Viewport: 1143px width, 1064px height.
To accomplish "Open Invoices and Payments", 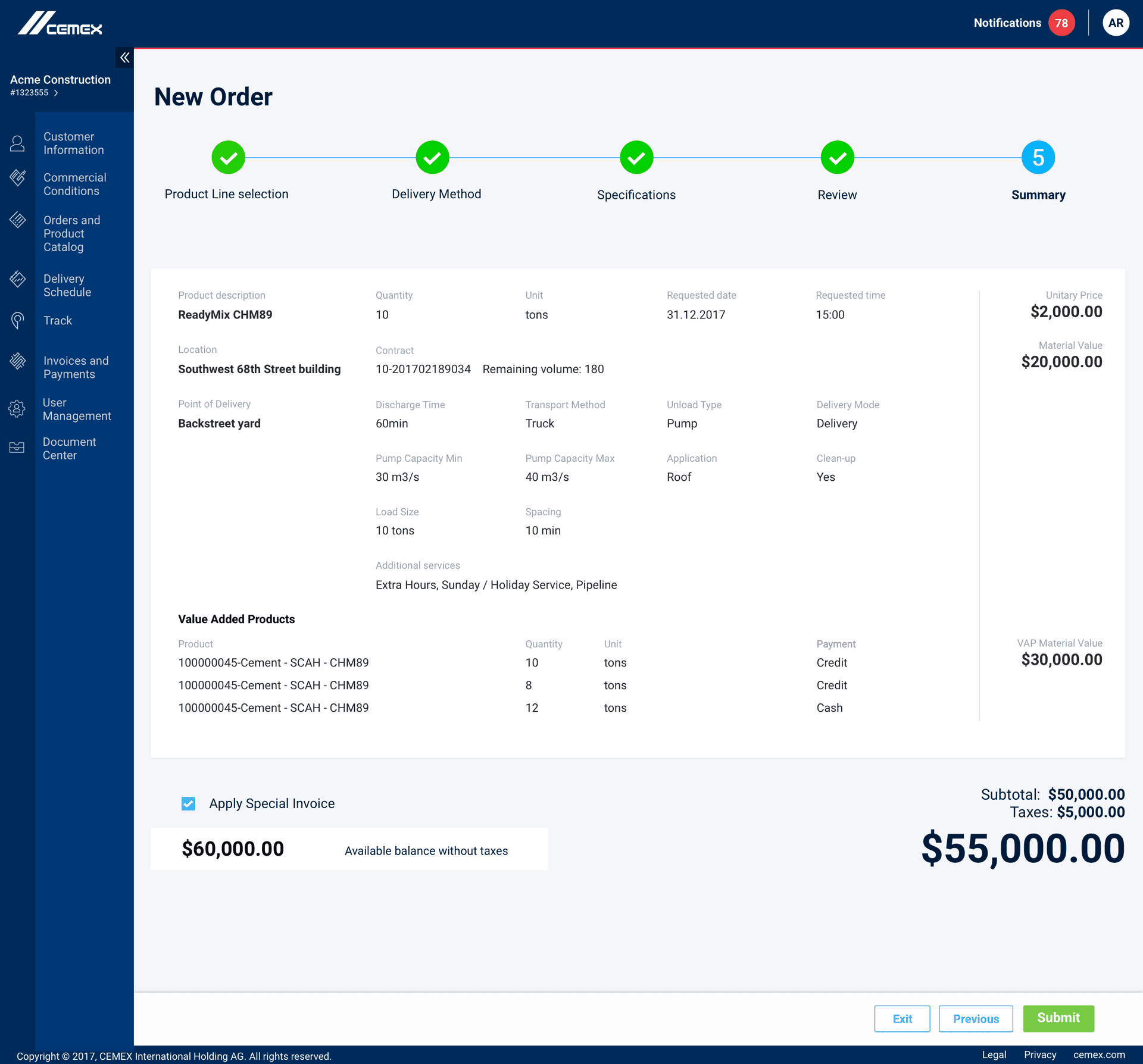I will click(x=76, y=367).
